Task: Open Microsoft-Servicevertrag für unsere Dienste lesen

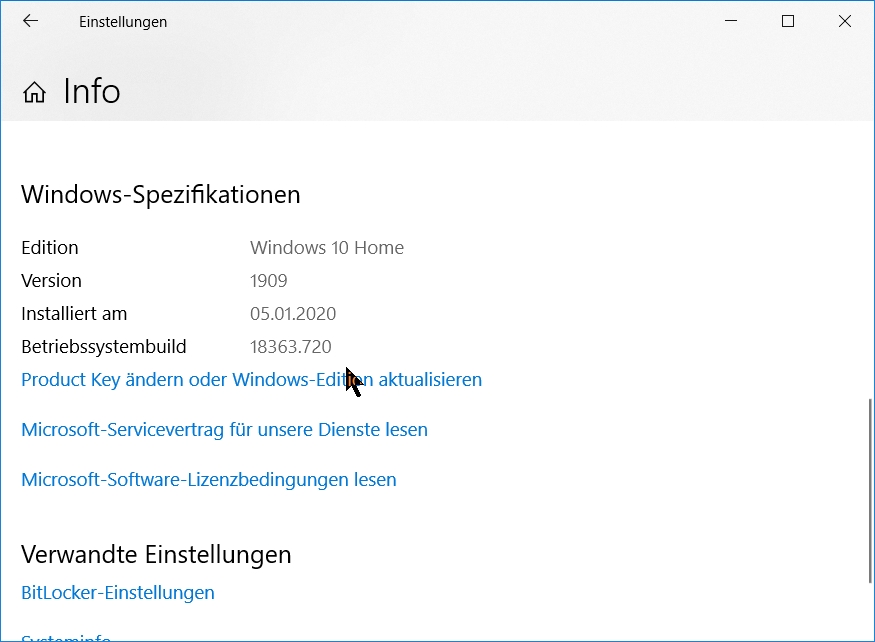Action: pyautogui.click(x=224, y=430)
